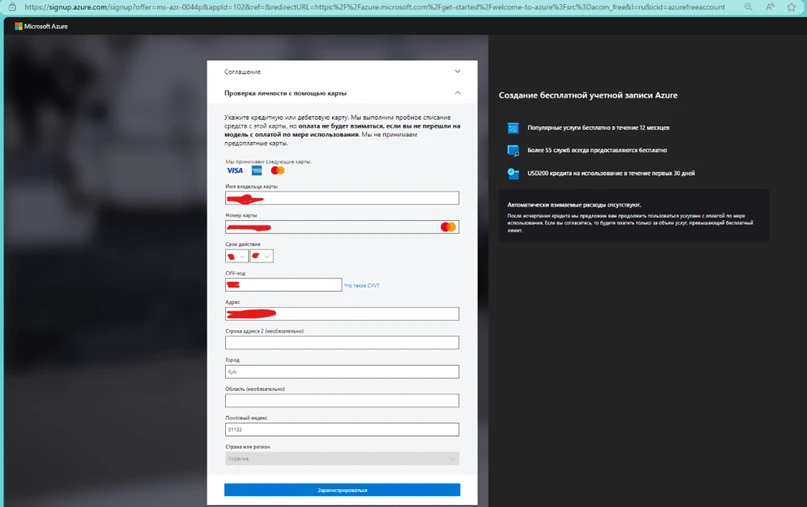Focus the Область optional field

[342, 400]
